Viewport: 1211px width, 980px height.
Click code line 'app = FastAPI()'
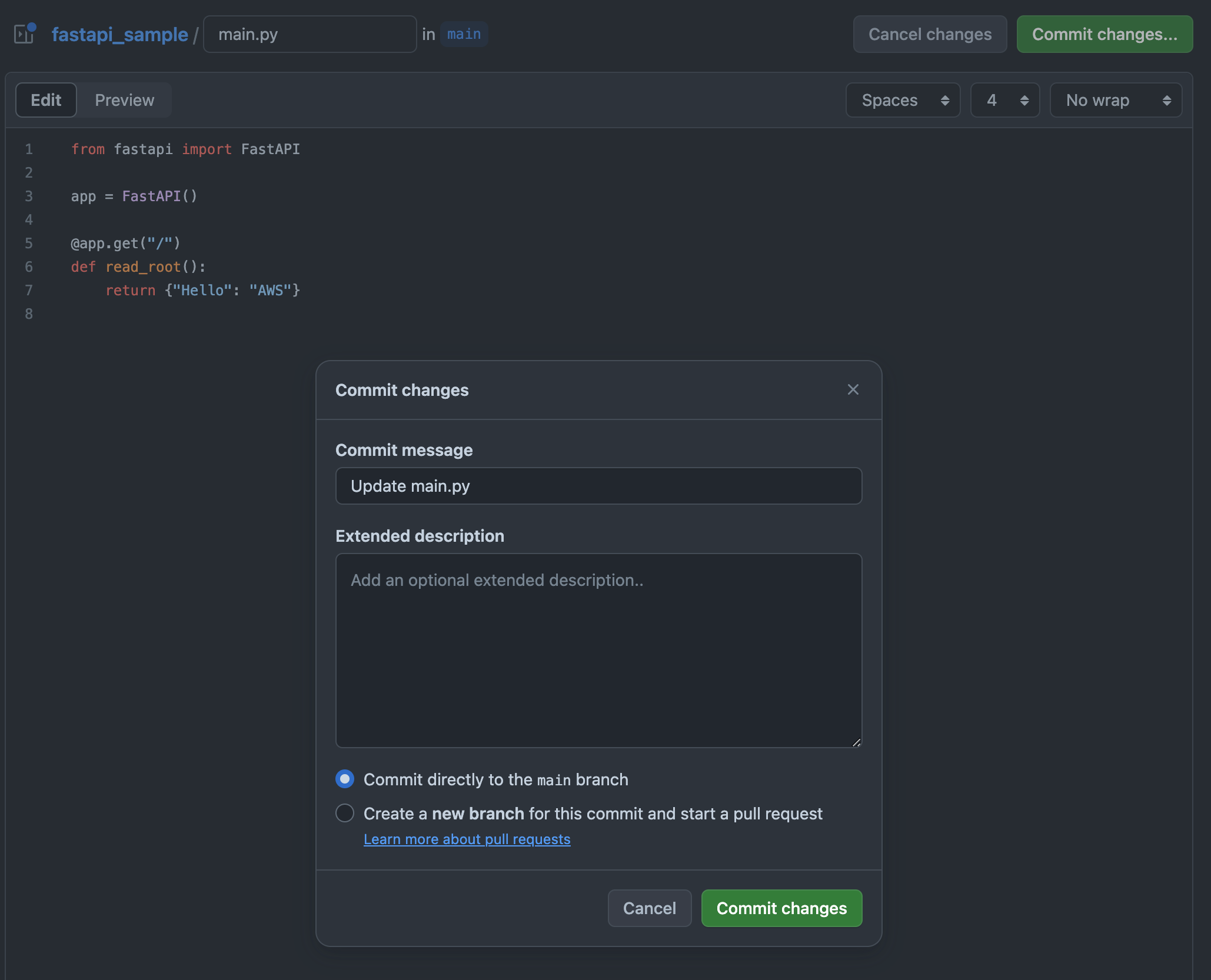pyautogui.click(x=134, y=196)
